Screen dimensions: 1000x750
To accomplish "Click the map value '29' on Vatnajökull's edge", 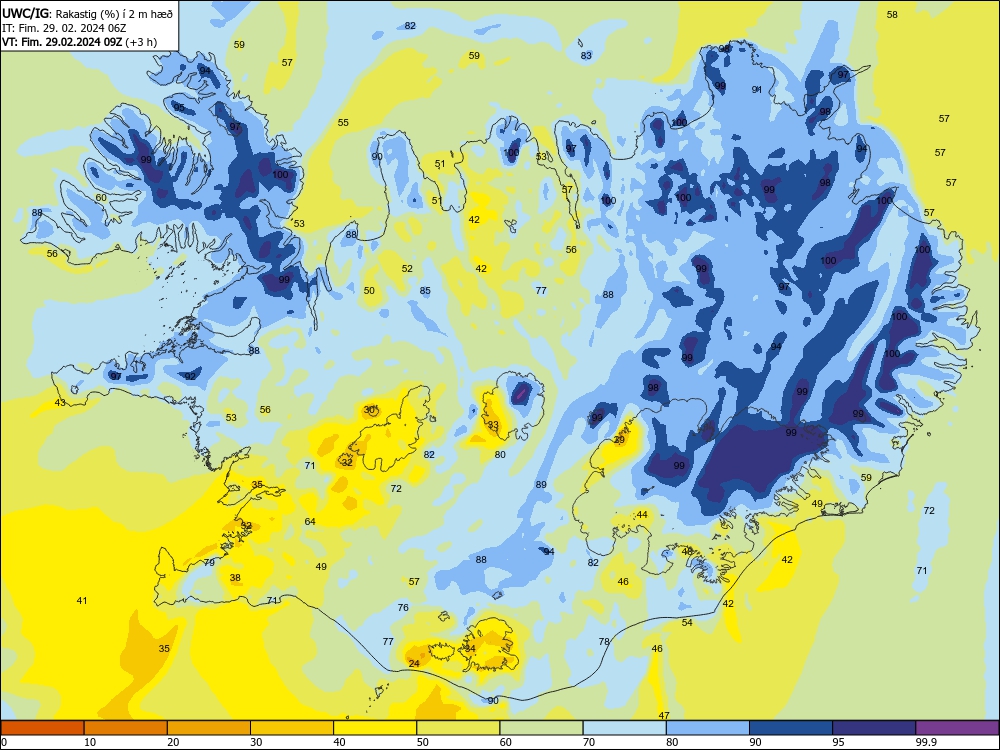I will pos(619,440).
